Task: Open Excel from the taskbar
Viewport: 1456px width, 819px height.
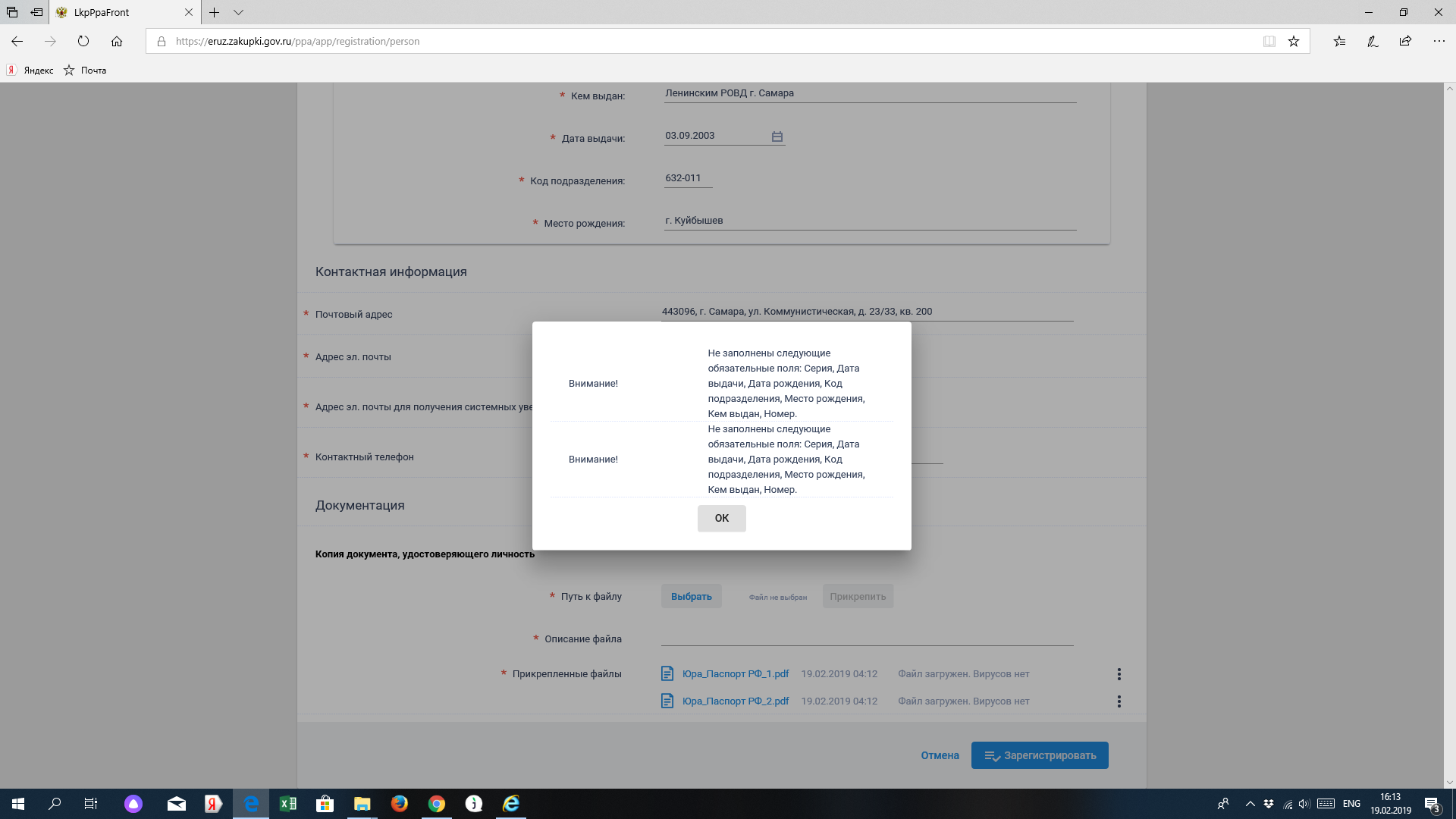Action: pyautogui.click(x=287, y=804)
